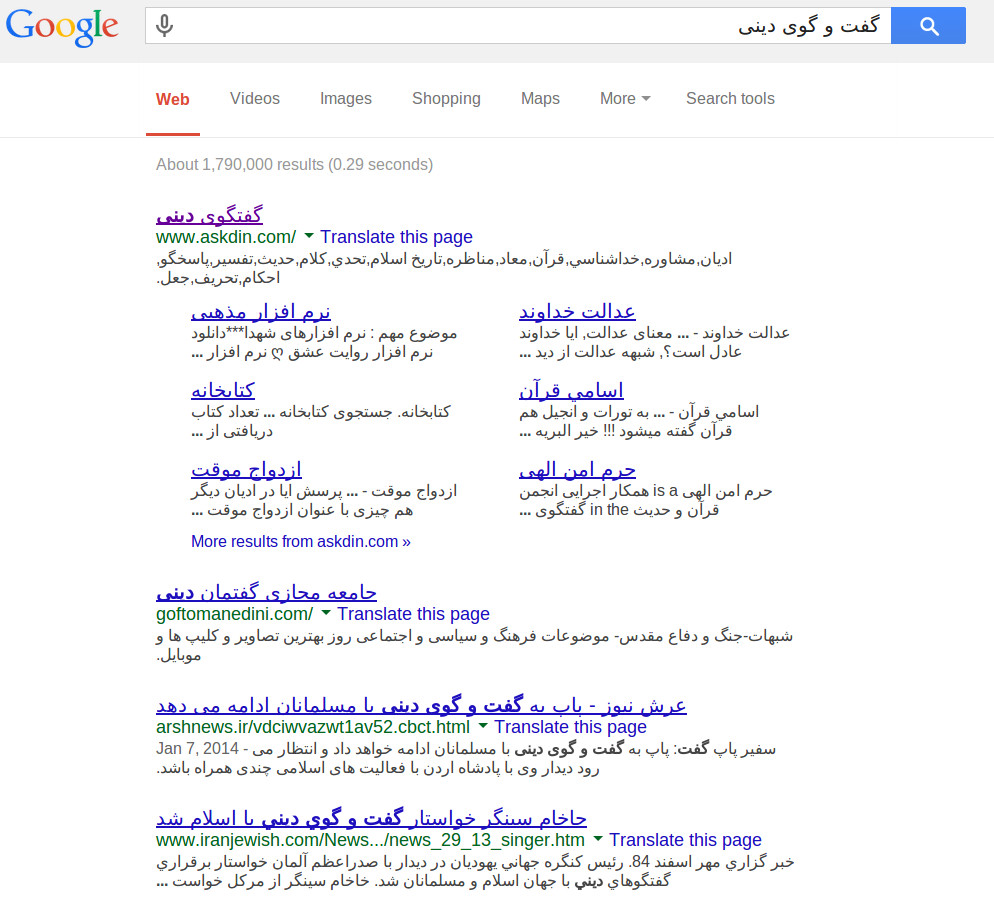Screen dimensions: 994x909
Task: Open the 'اسامي قرآن' sitelink
Action: (571, 390)
